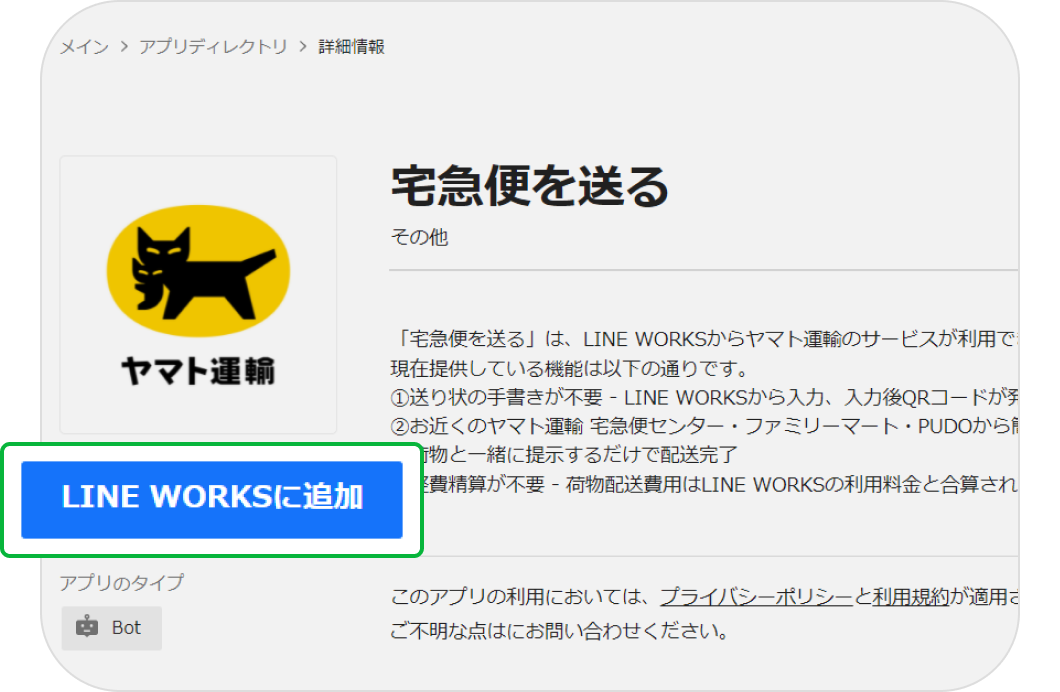Click the chevron after メイン

124,47
